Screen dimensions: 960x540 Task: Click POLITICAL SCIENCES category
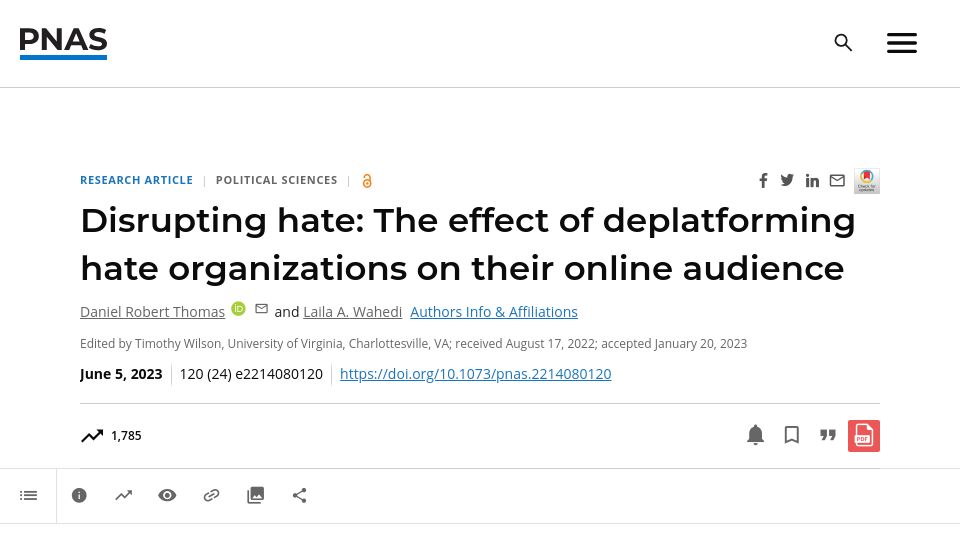(x=276, y=180)
